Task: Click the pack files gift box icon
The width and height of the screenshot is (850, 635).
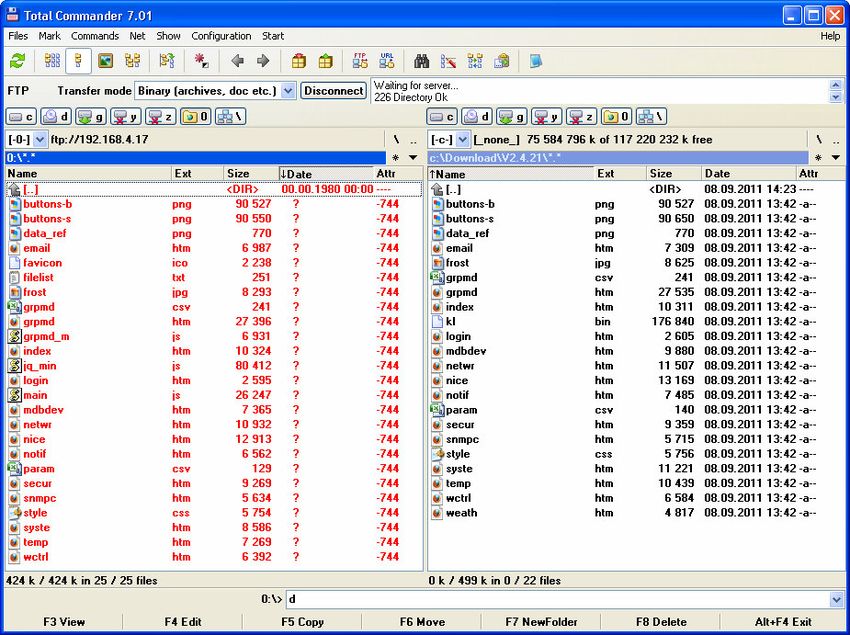Action: [x=299, y=61]
